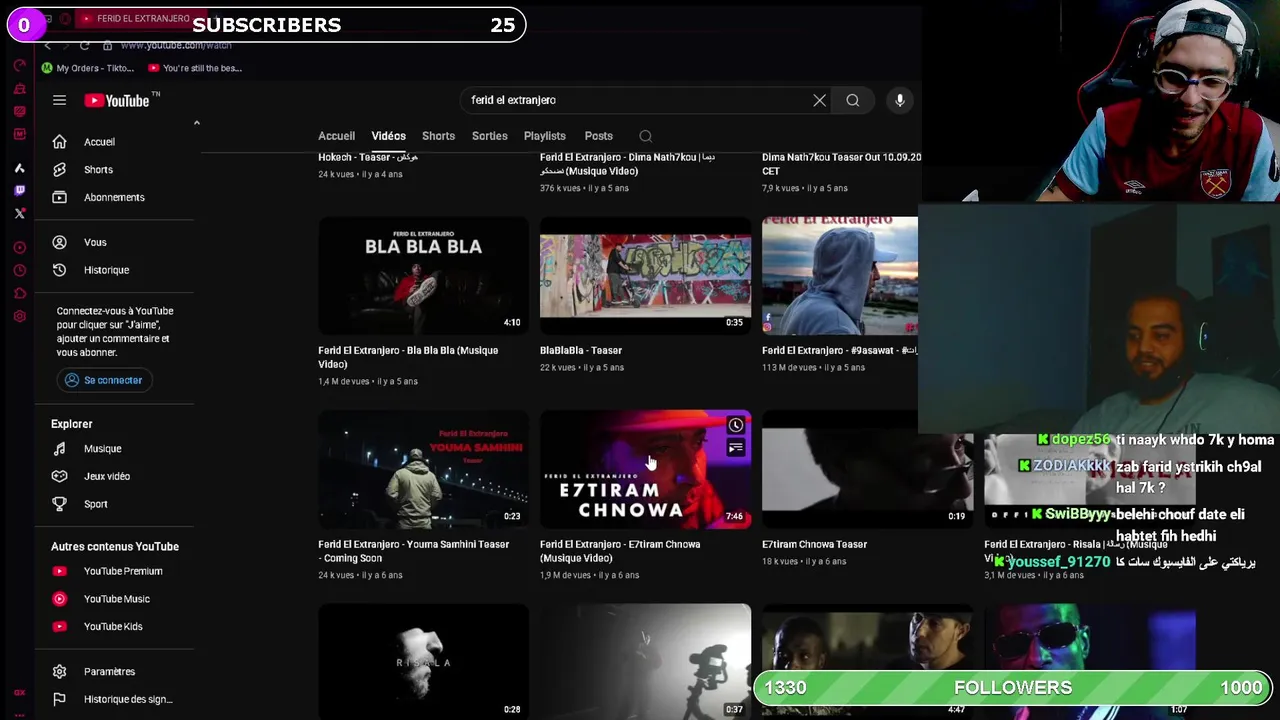This screenshot has width=1280, height=720.
Task: Go back using browser back arrow
Action: (x=47, y=45)
